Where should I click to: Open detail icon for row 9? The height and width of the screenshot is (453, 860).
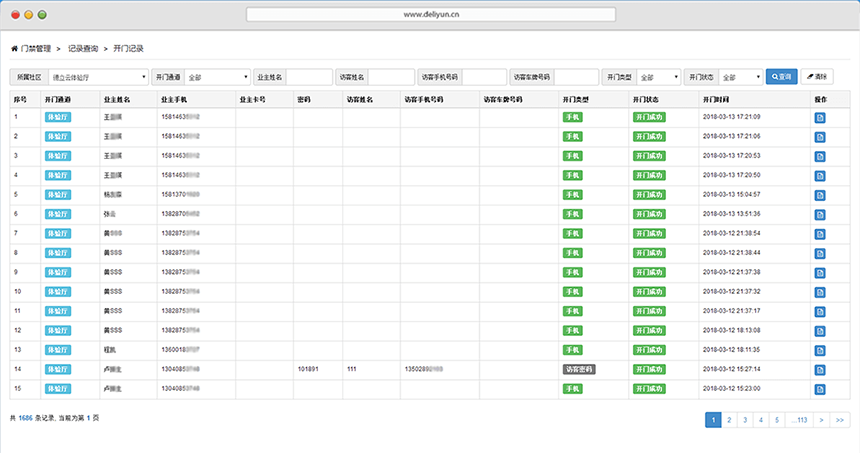(820, 273)
